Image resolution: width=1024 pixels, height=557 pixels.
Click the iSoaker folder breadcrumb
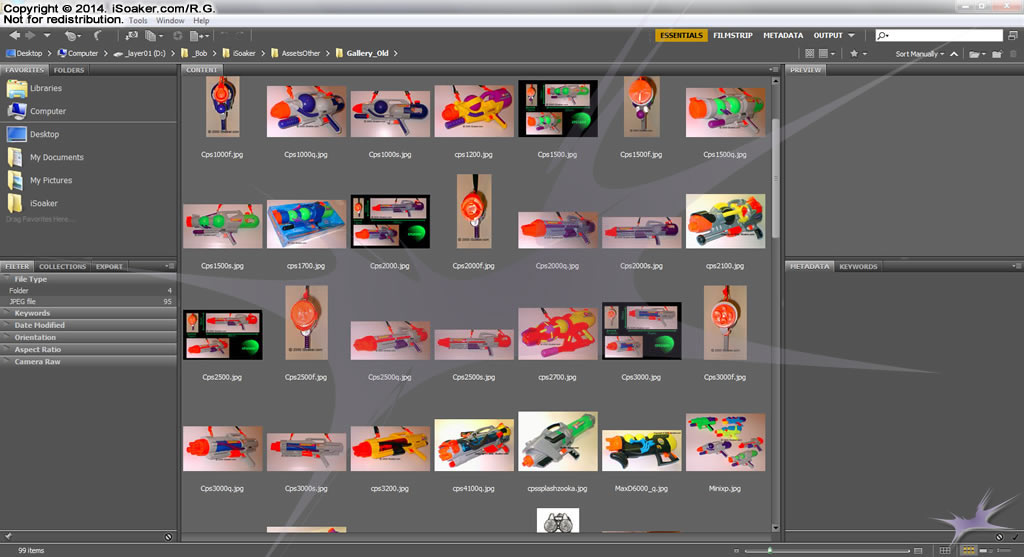(x=239, y=54)
